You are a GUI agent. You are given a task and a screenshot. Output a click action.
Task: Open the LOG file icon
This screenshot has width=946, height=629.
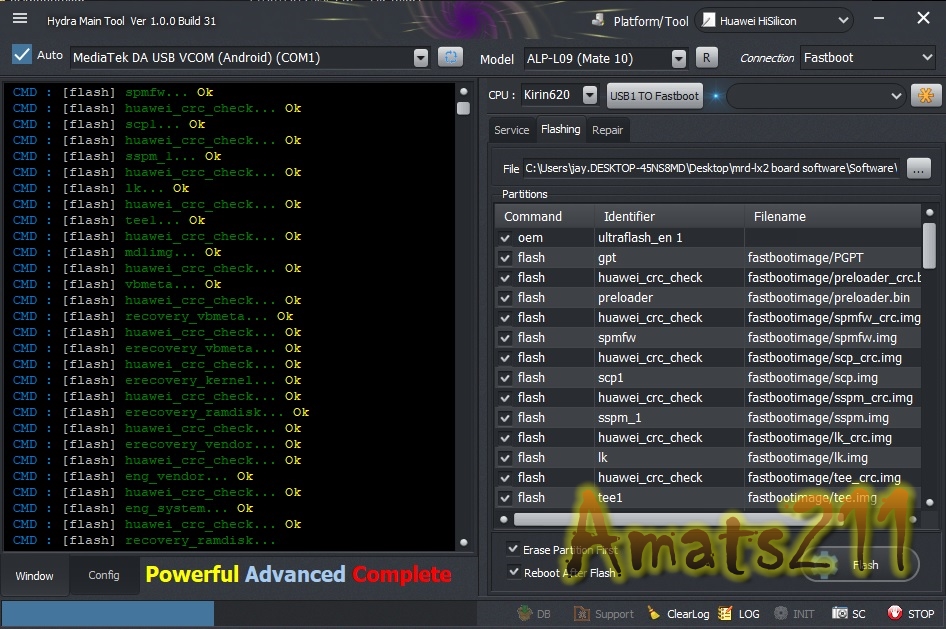pyautogui.click(x=725, y=613)
